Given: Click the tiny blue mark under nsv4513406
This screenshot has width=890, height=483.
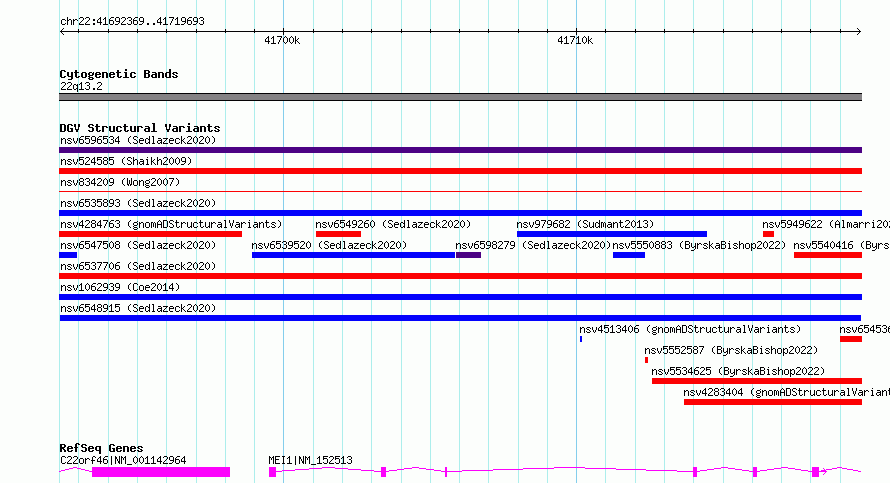Looking at the screenshot, I should tap(581, 339).
